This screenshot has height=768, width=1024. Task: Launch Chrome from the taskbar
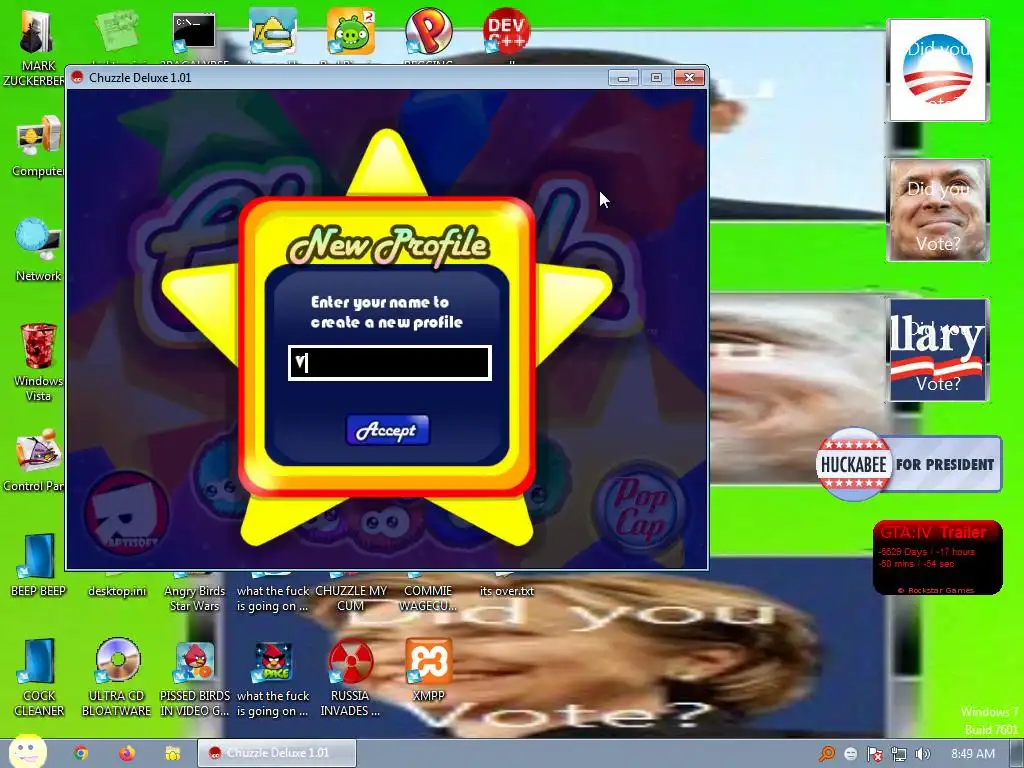81,754
